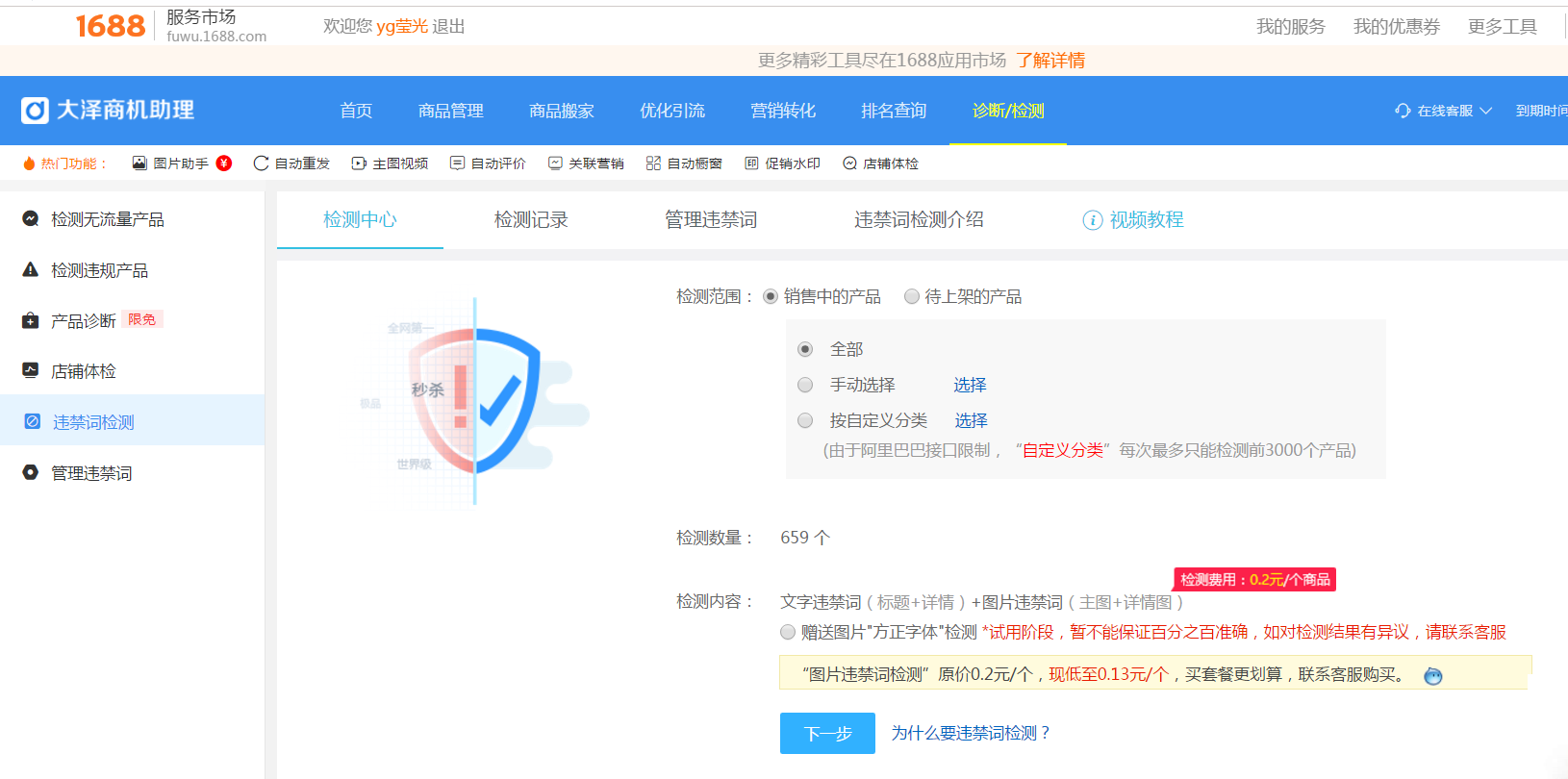Click the 图片助手 icon in hot features bar
Viewport: 1568px width, 779px height.
coord(139,163)
